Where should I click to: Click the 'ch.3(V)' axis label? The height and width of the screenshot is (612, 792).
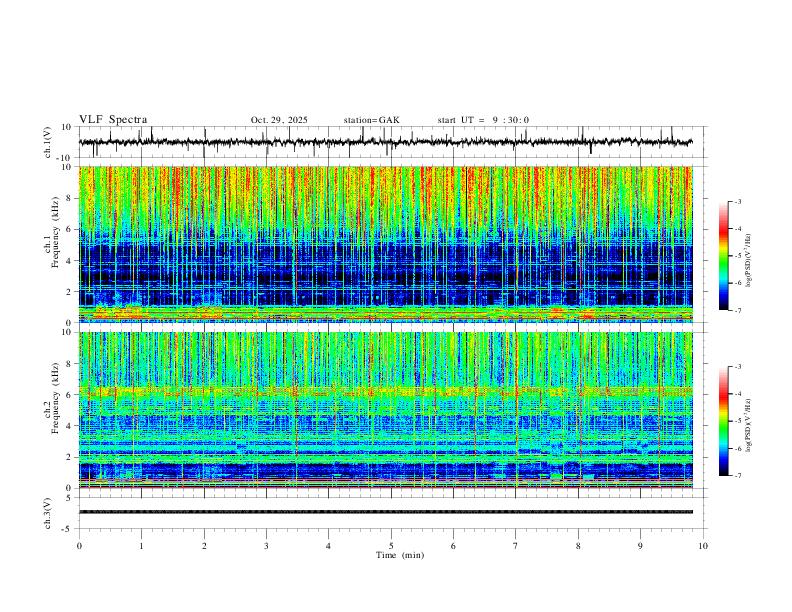(x=48, y=514)
